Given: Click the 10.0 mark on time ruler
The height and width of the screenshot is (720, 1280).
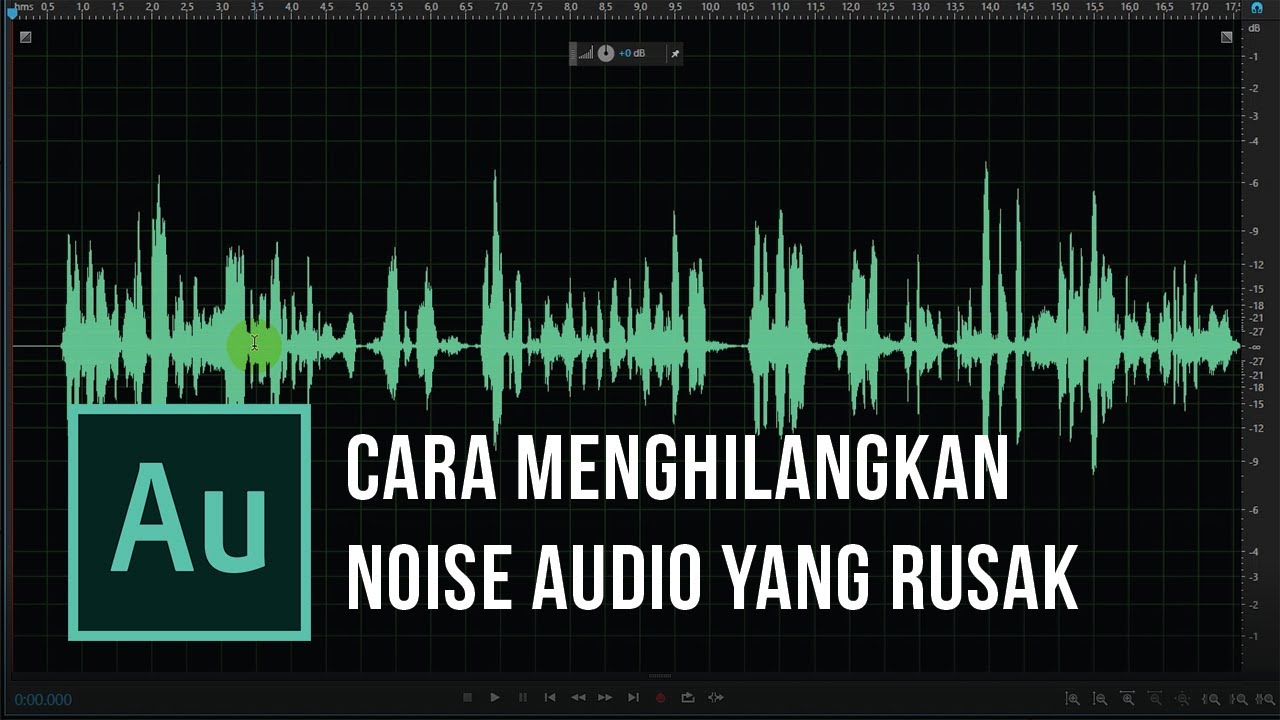Looking at the screenshot, I should (710, 7).
